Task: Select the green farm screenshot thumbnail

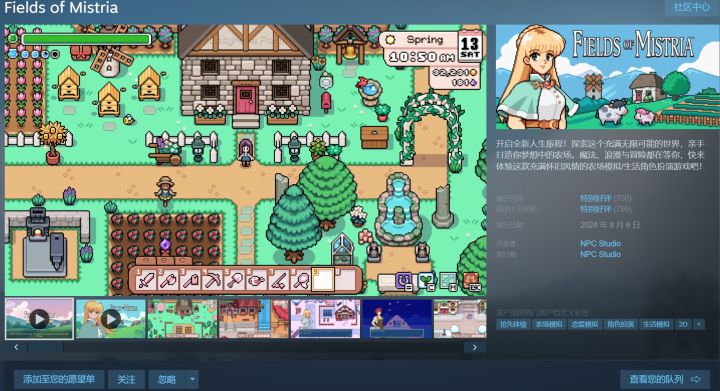Action: pyautogui.click(x=182, y=318)
